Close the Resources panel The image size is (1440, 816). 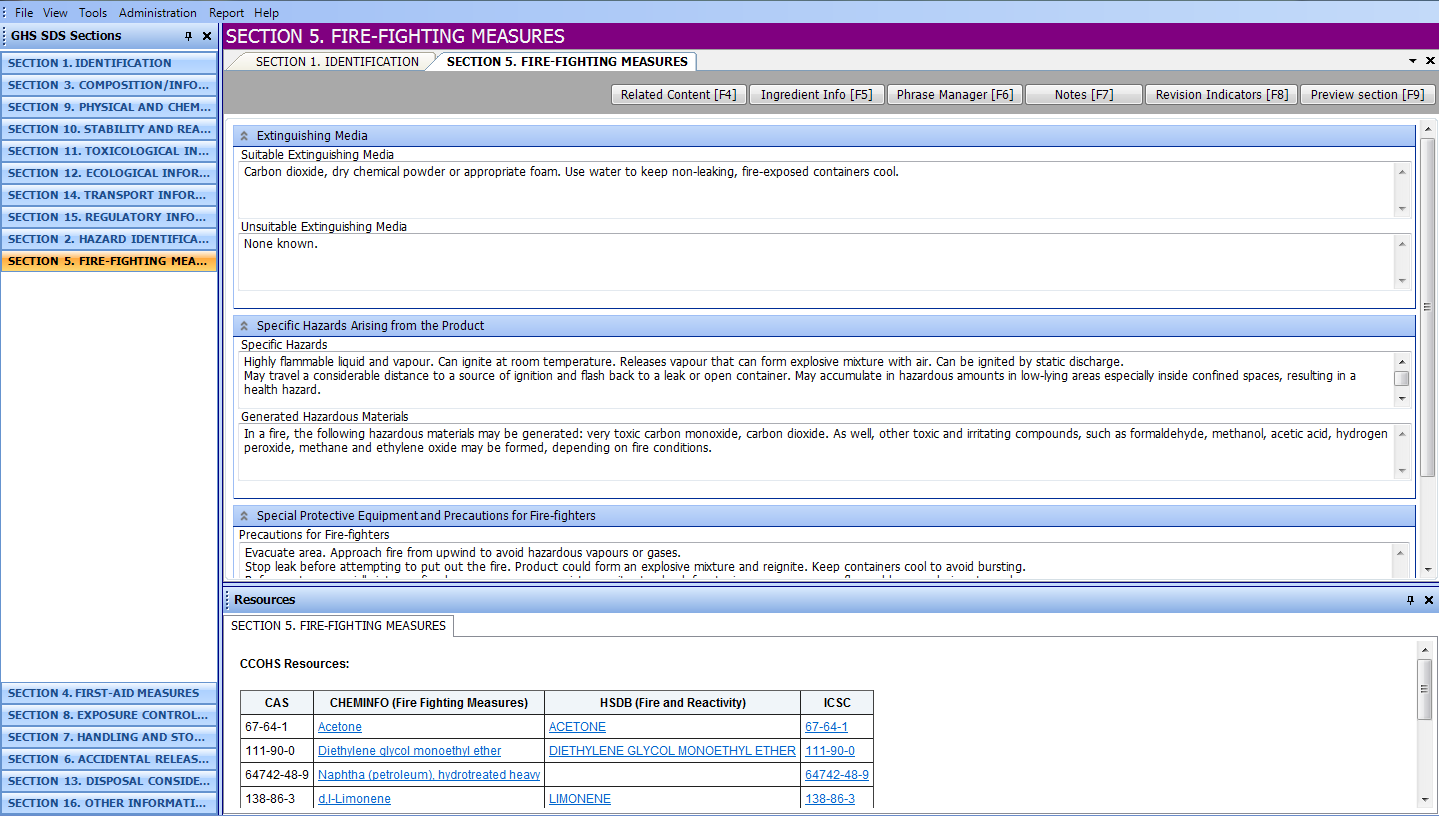point(1429,600)
